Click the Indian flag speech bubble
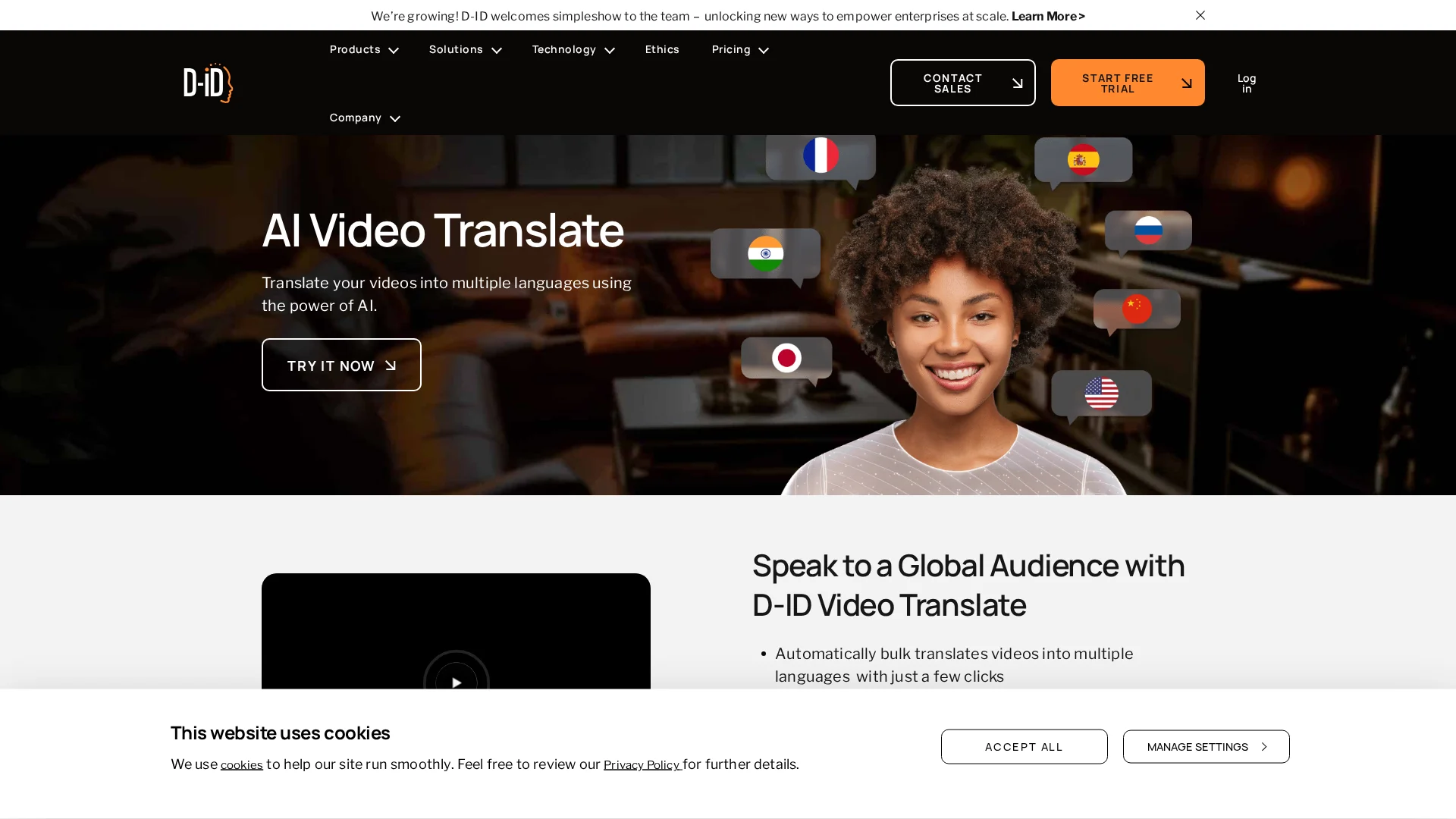 coord(765,254)
